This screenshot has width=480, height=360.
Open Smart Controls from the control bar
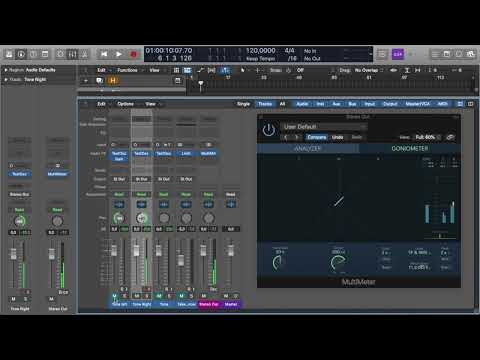click(x=60, y=54)
